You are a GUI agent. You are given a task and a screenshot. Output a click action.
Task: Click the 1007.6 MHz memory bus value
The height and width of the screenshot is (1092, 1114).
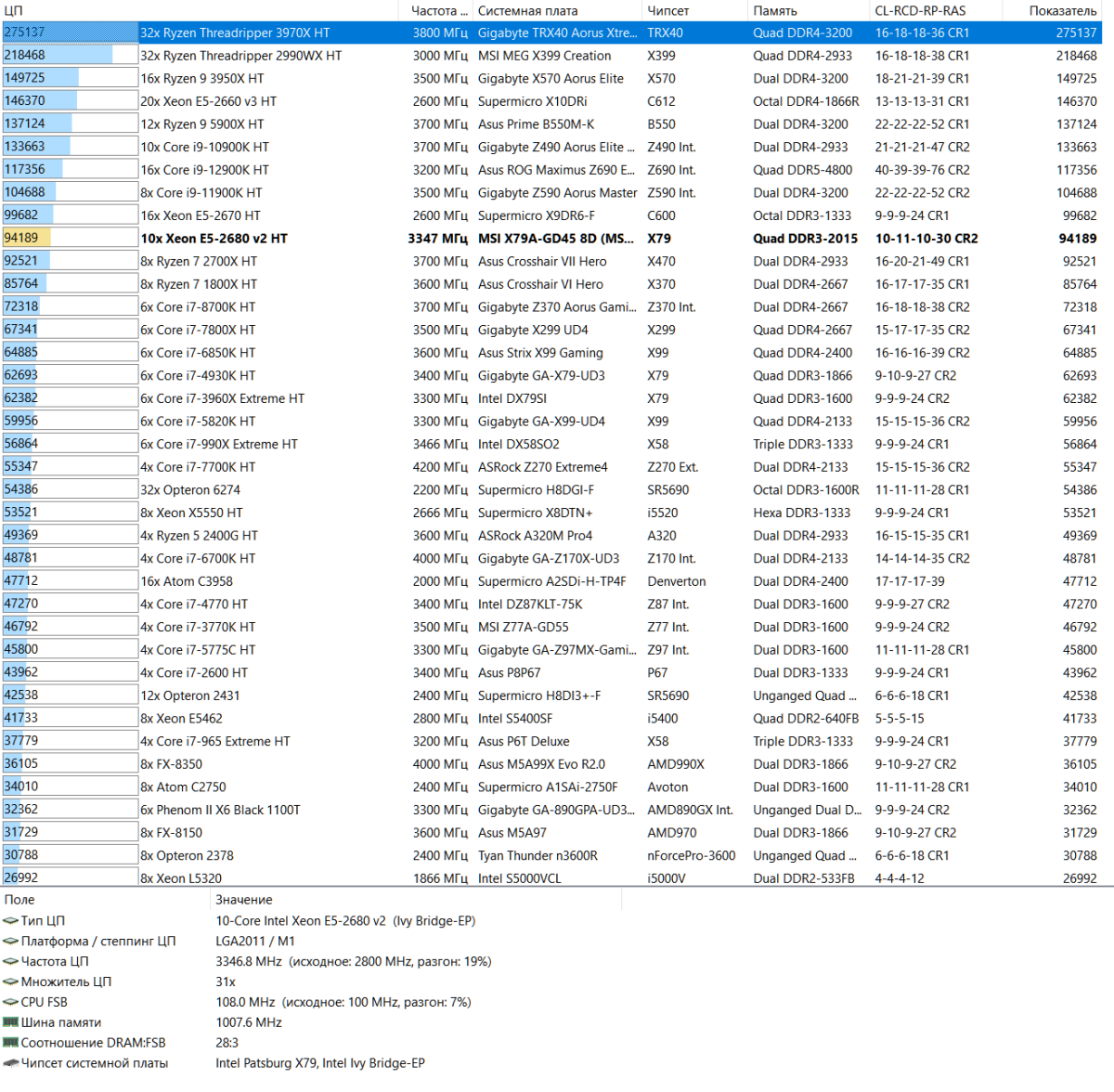pos(249,1022)
